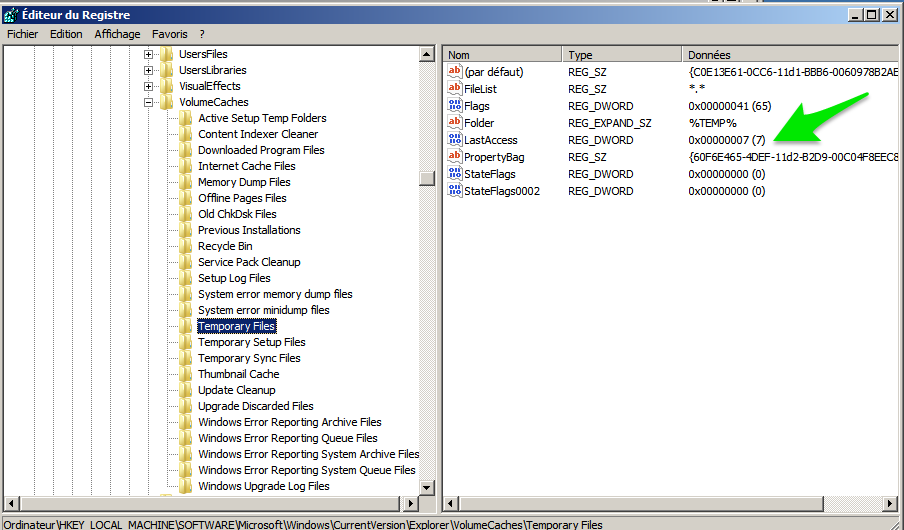904x530 pixels.
Task: Click DWORD icon of Flags value
Action: 455,106
